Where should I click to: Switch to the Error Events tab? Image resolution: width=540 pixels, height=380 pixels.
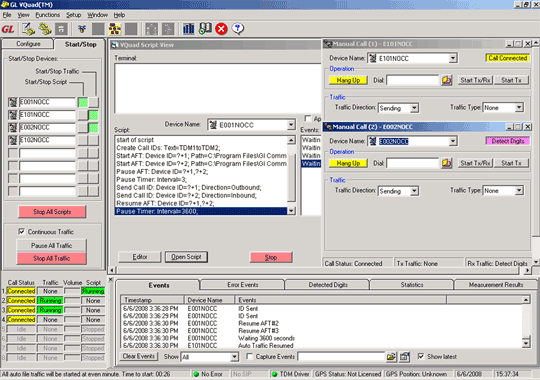point(242,285)
